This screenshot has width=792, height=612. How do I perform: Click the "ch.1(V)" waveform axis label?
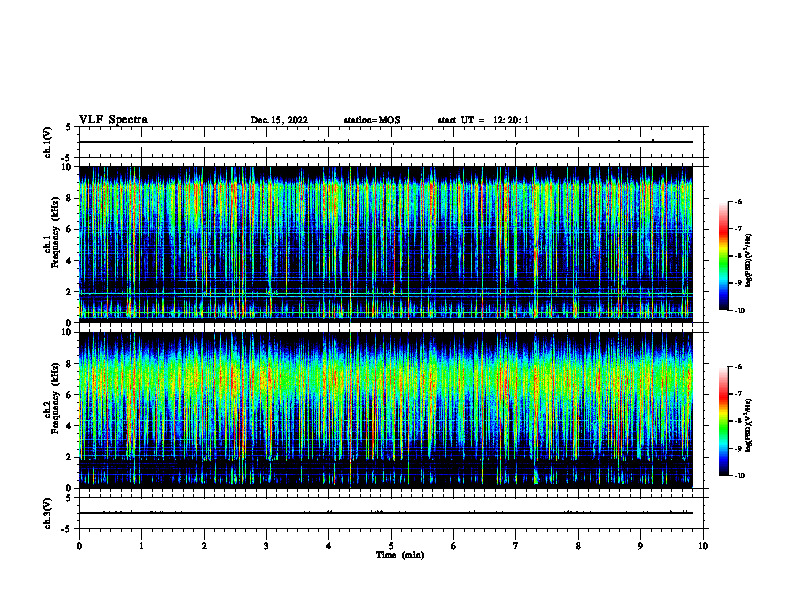tap(48, 142)
